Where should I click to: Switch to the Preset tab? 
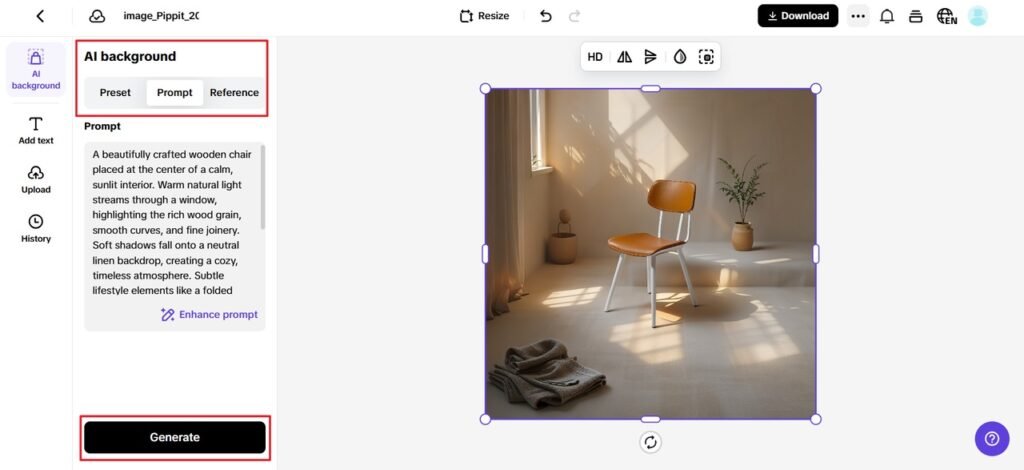click(x=115, y=93)
